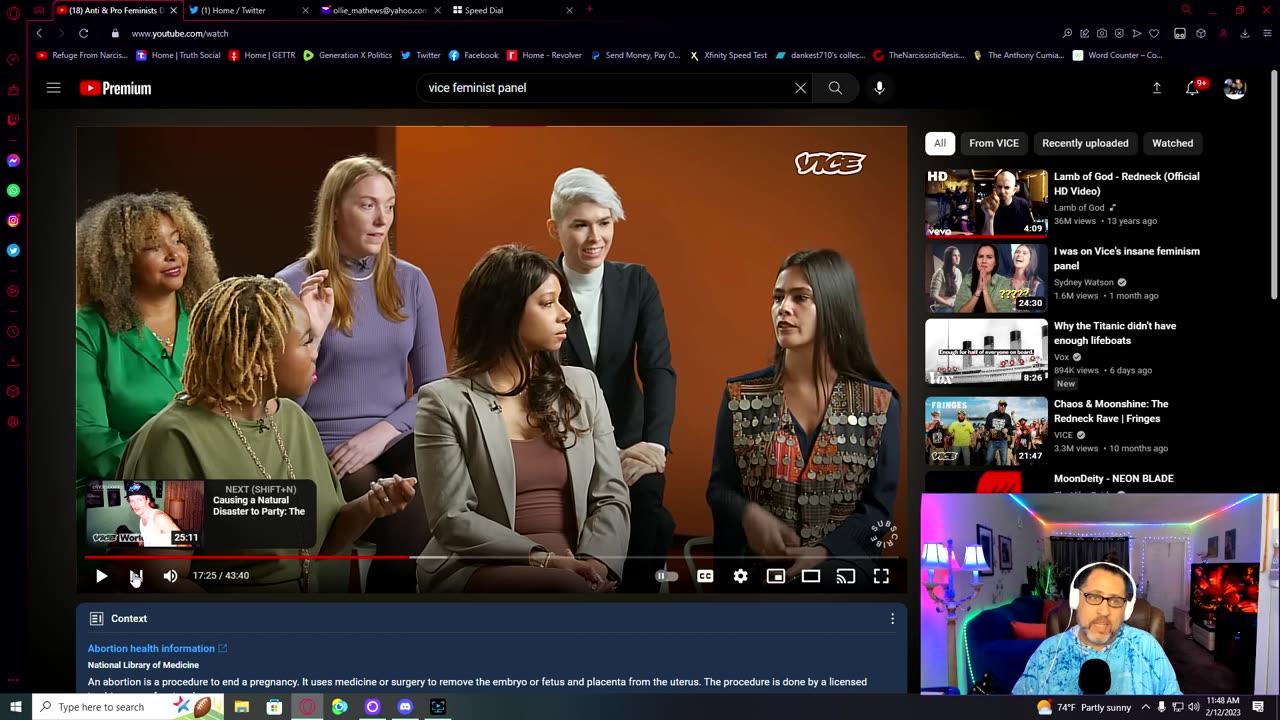Viewport: 1280px width, 720px height.
Task: Toggle theater mode for the video
Action: click(811, 576)
